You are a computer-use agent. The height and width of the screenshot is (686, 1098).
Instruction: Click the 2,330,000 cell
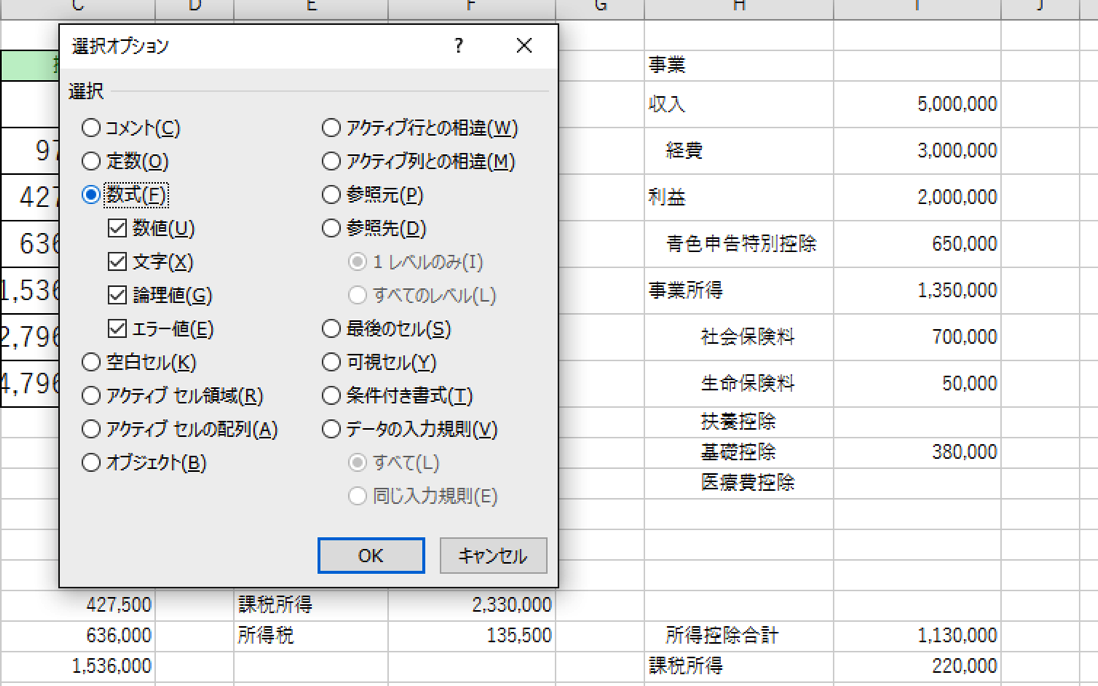pyautogui.click(x=472, y=605)
